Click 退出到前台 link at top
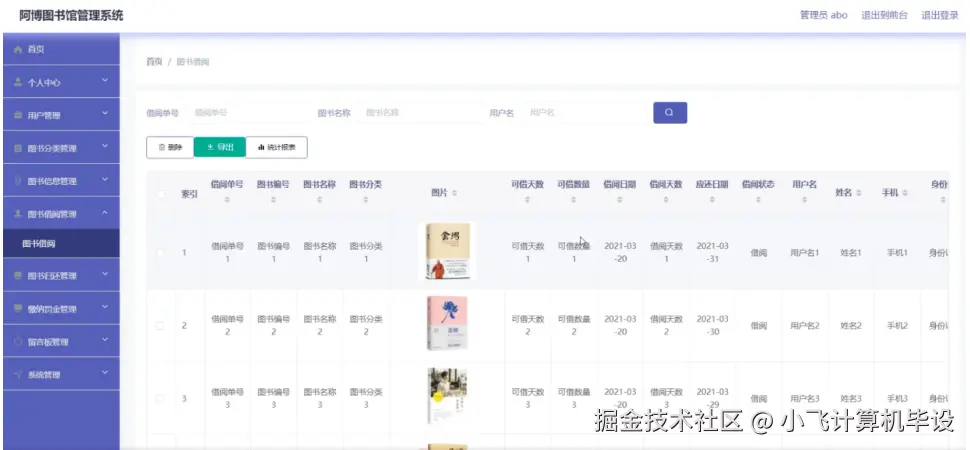This screenshot has height=450, width=970. tap(885, 15)
